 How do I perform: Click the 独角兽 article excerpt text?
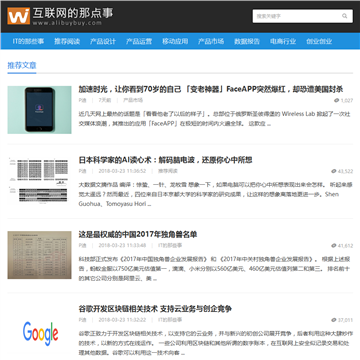coord(215,269)
